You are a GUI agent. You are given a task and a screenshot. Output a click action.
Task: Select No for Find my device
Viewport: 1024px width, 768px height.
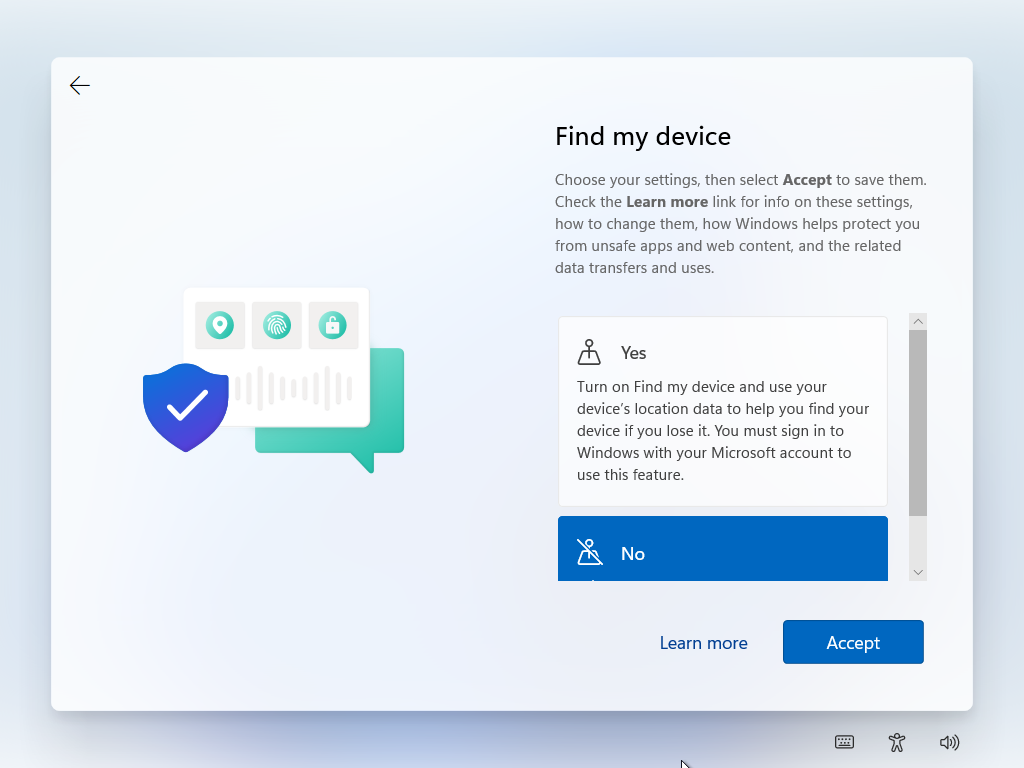click(723, 549)
